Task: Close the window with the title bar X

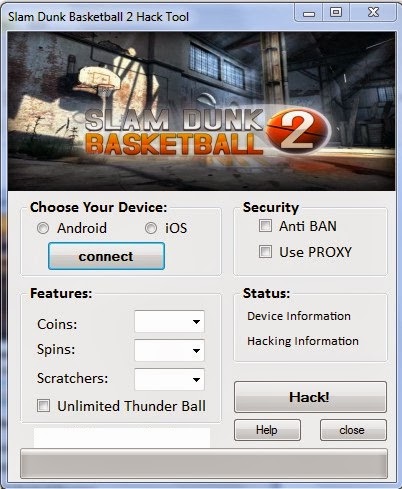Action: pyautogui.click(x=373, y=13)
